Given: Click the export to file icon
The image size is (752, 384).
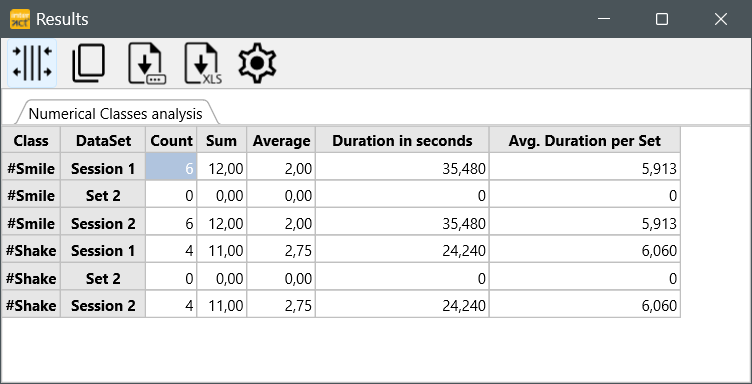Looking at the screenshot, I should pyautogui.click(x=147, y=63).
